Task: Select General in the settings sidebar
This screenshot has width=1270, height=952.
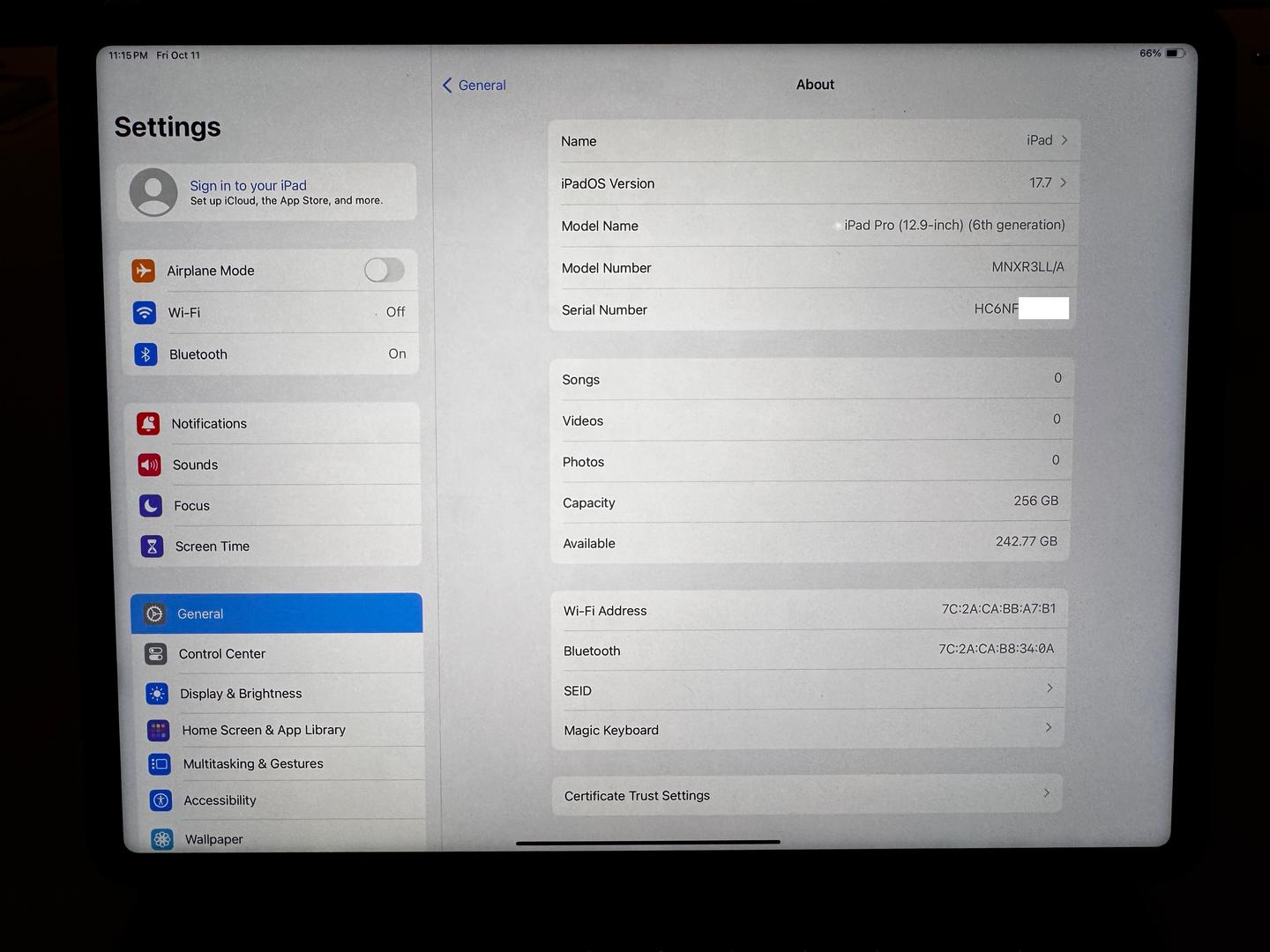Action: pos(276,614)
